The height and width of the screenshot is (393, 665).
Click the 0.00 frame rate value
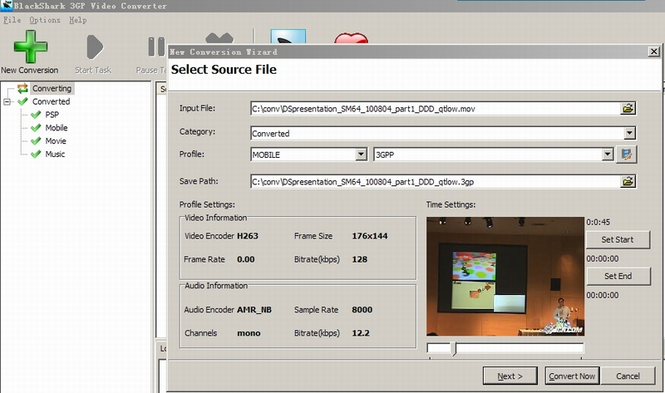click(246, 259)
